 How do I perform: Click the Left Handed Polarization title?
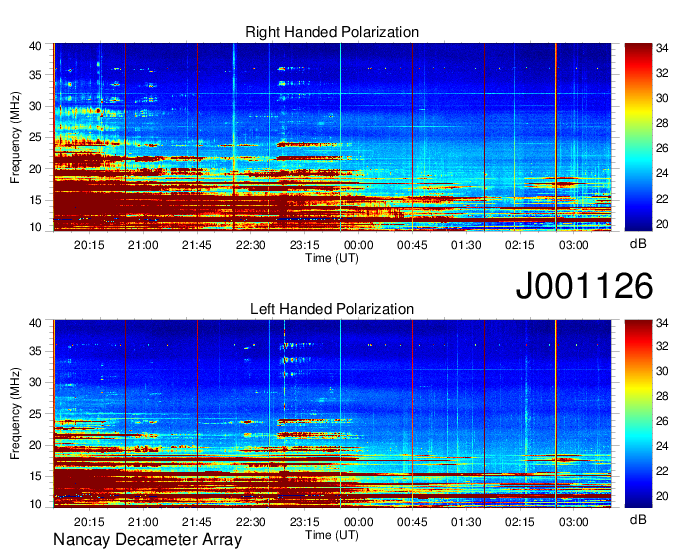[332, 309]
